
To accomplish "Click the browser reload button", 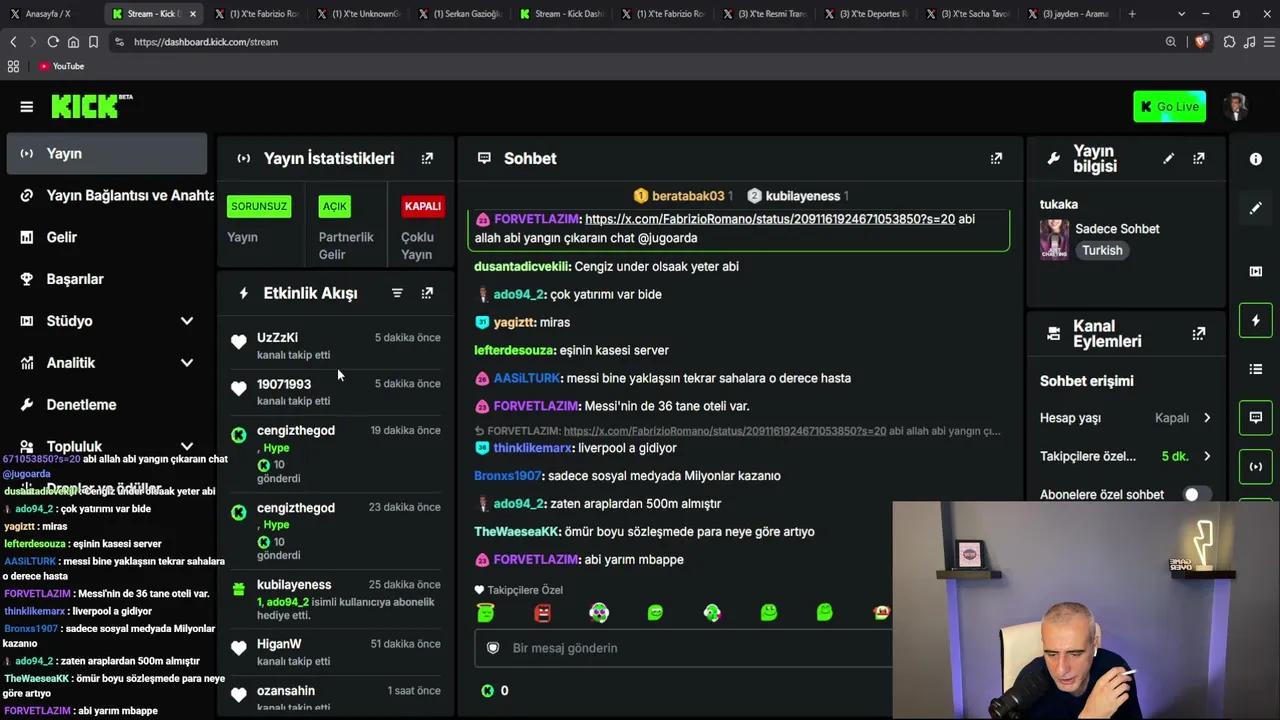I will (53, 42).
